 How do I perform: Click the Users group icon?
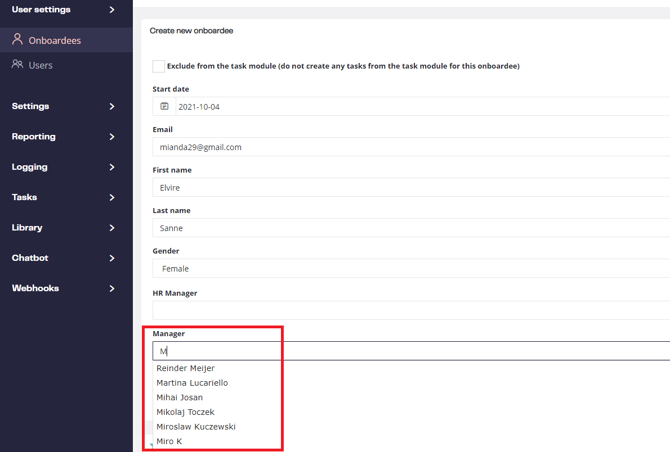17,65
